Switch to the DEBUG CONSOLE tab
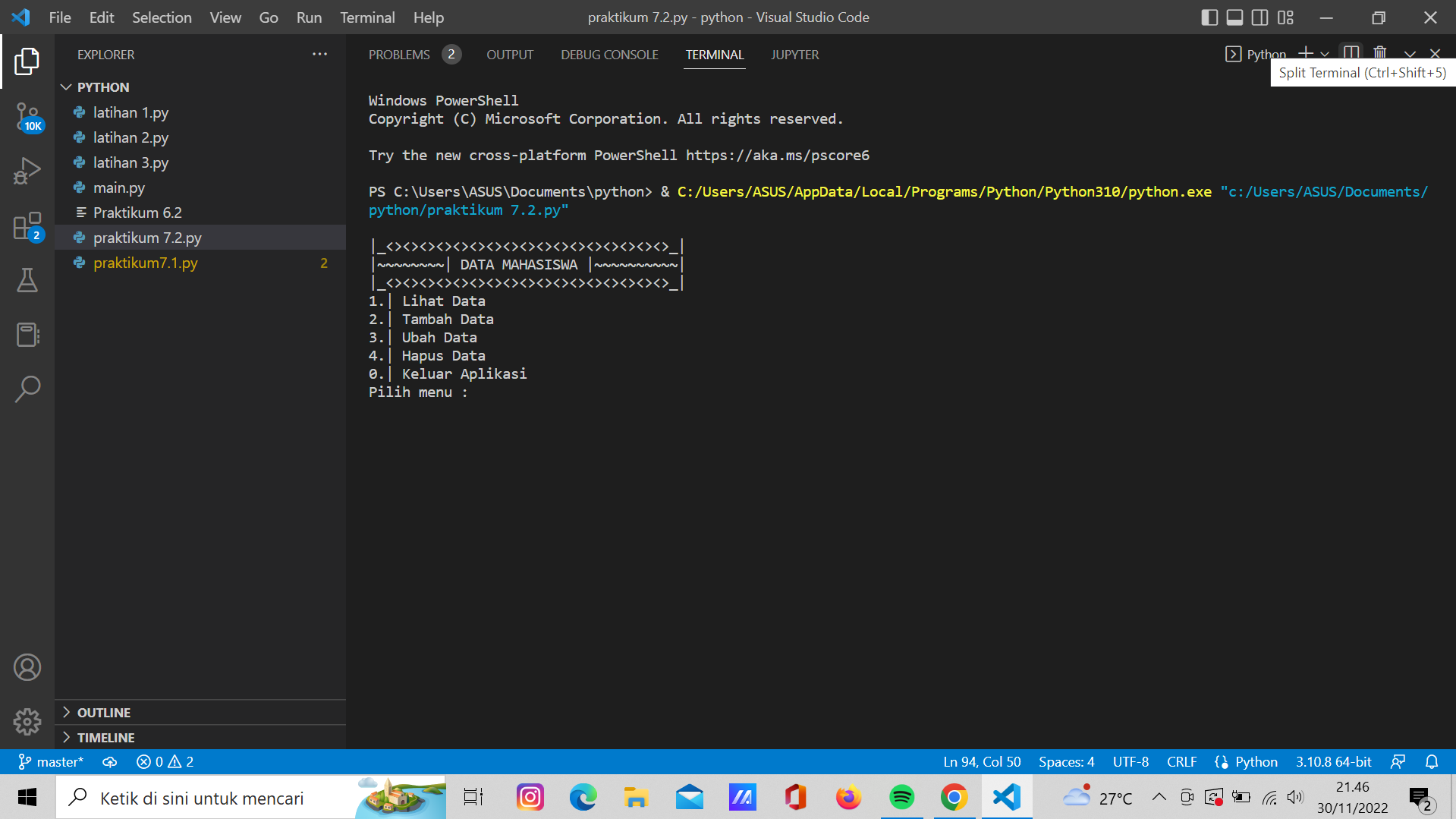The image size is (1456, 819). [x=609, y=54]
